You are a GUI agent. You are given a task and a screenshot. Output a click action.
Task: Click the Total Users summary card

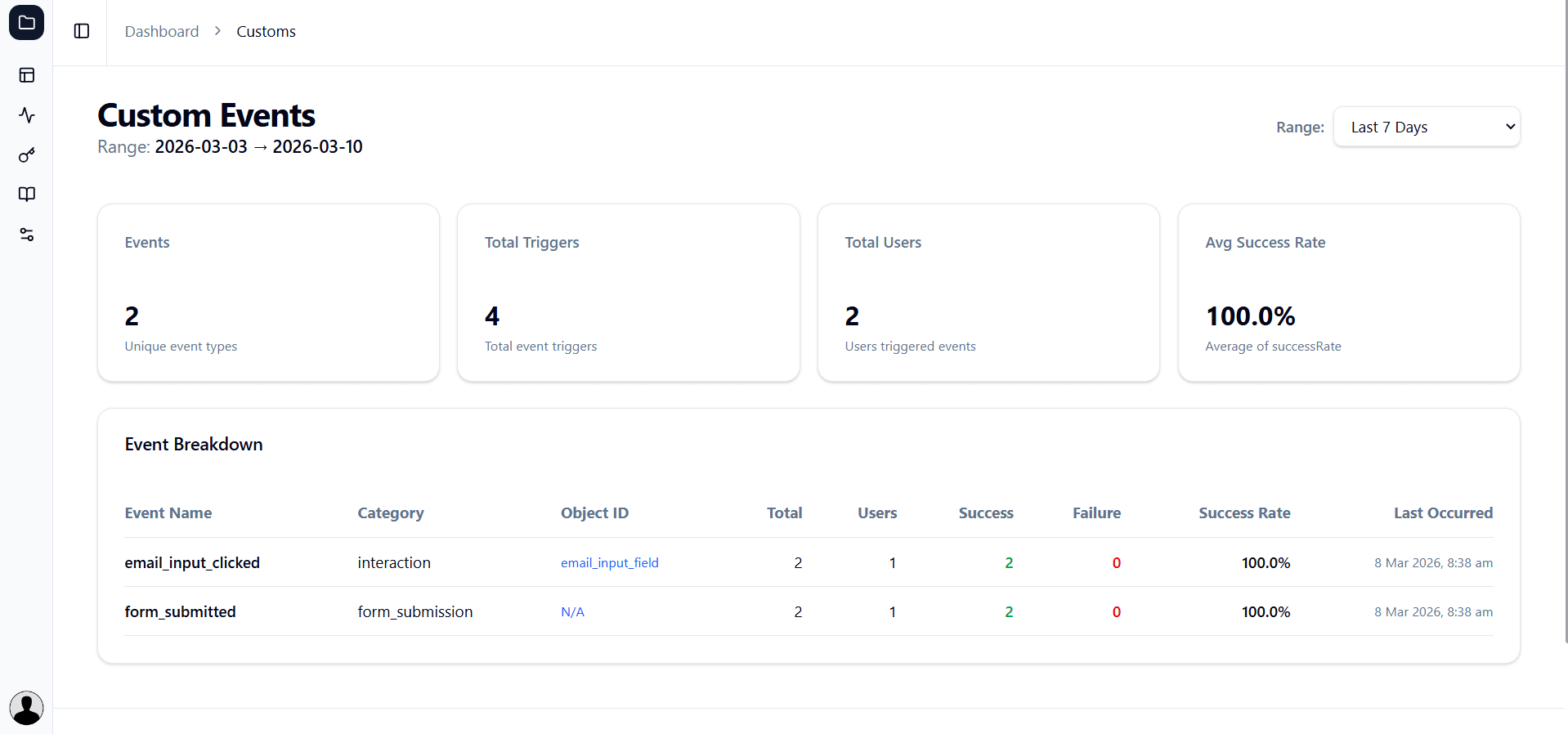988,293
